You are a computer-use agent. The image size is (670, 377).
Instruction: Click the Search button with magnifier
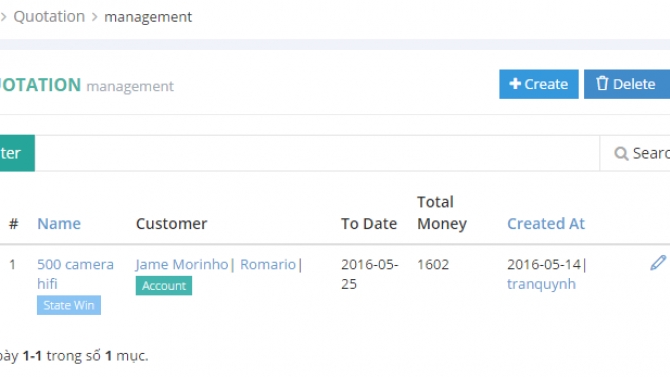click(636, 153)
